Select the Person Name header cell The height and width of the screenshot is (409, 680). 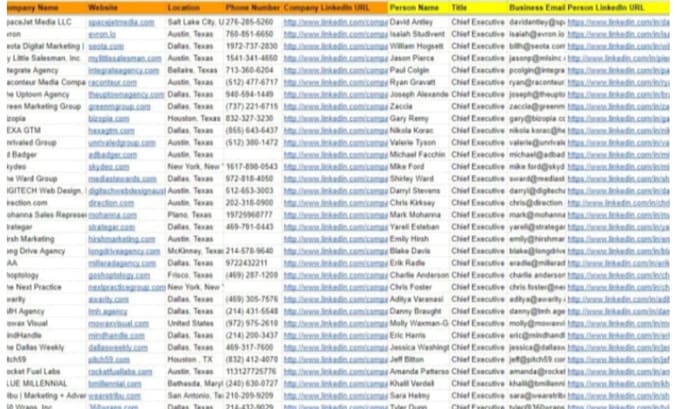418,8
